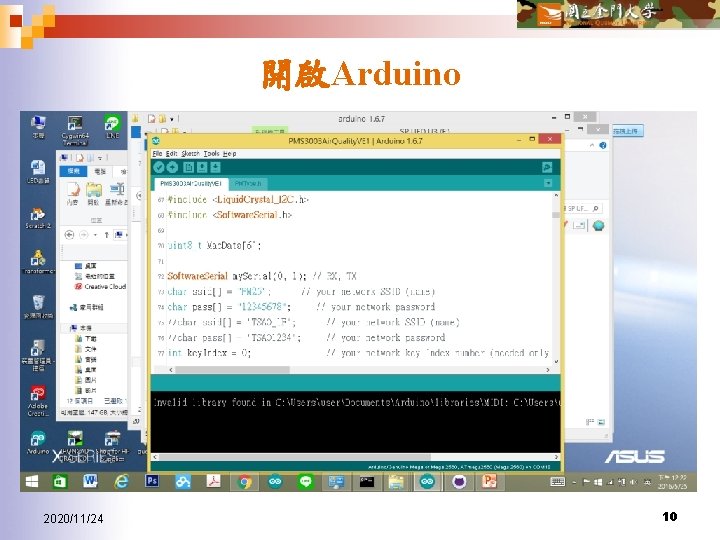
Task: Open the command prompt taskbar icon
Action: coord(366,482)
